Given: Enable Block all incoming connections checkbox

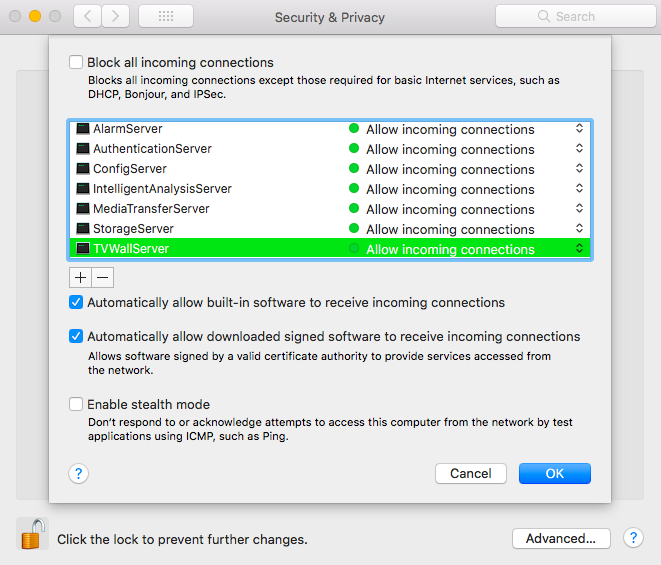Looking at the screenshot, I should pyautogui.click(x=76, y=62).
